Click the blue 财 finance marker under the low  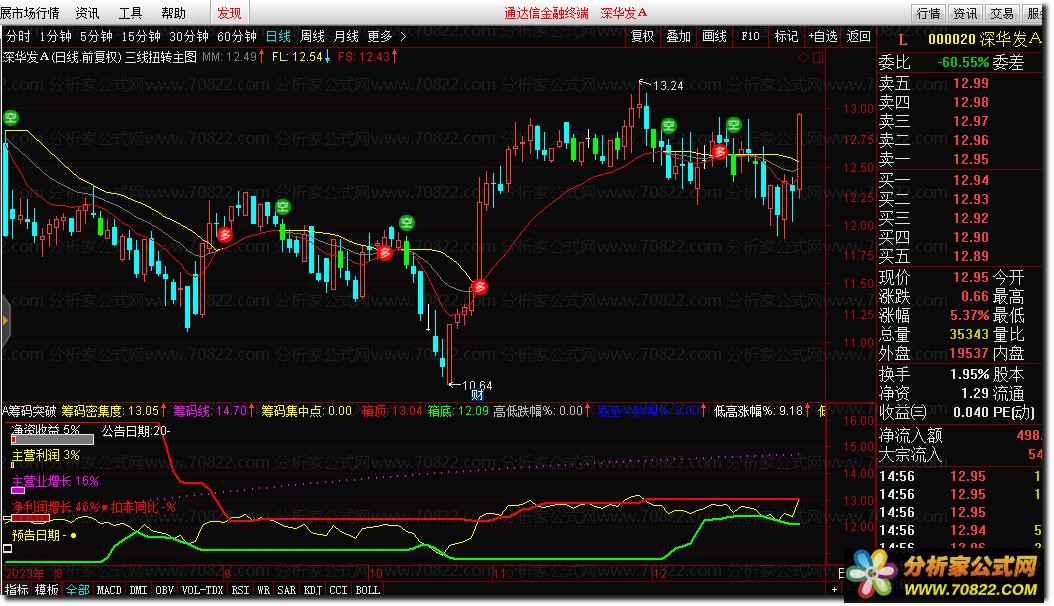tap(477, 394)
